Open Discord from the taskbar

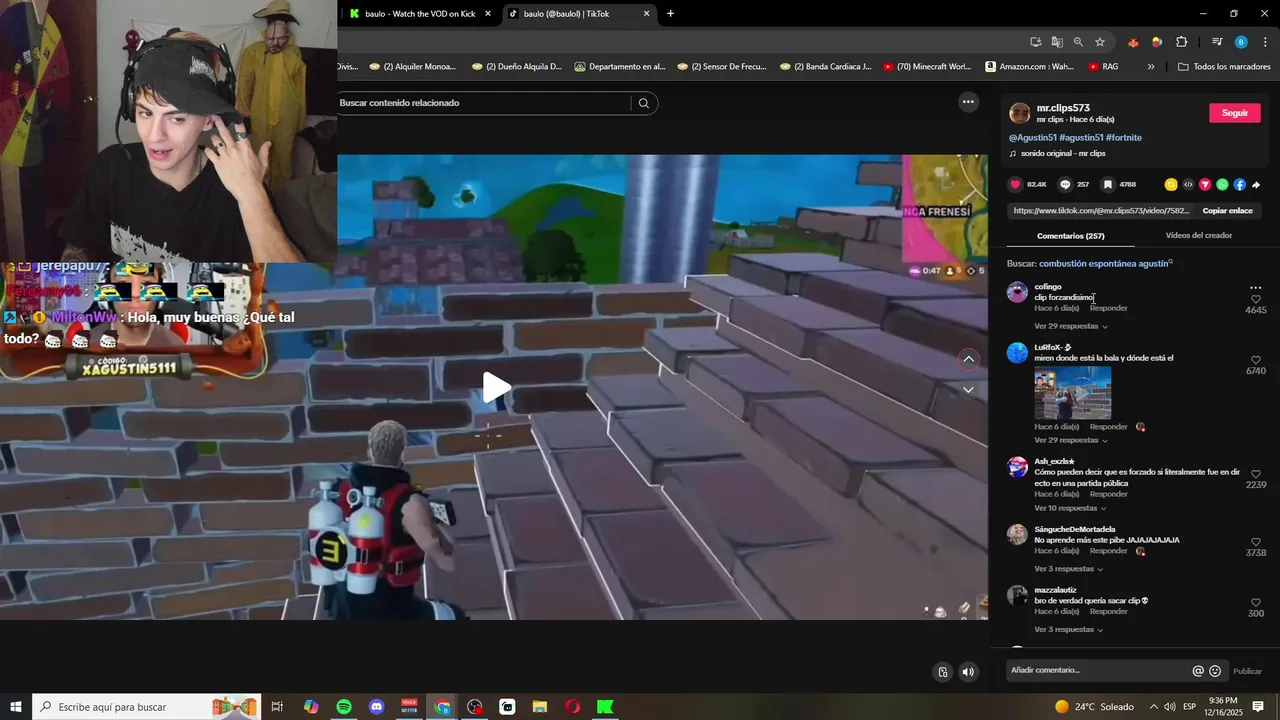[x=376, y=707]
